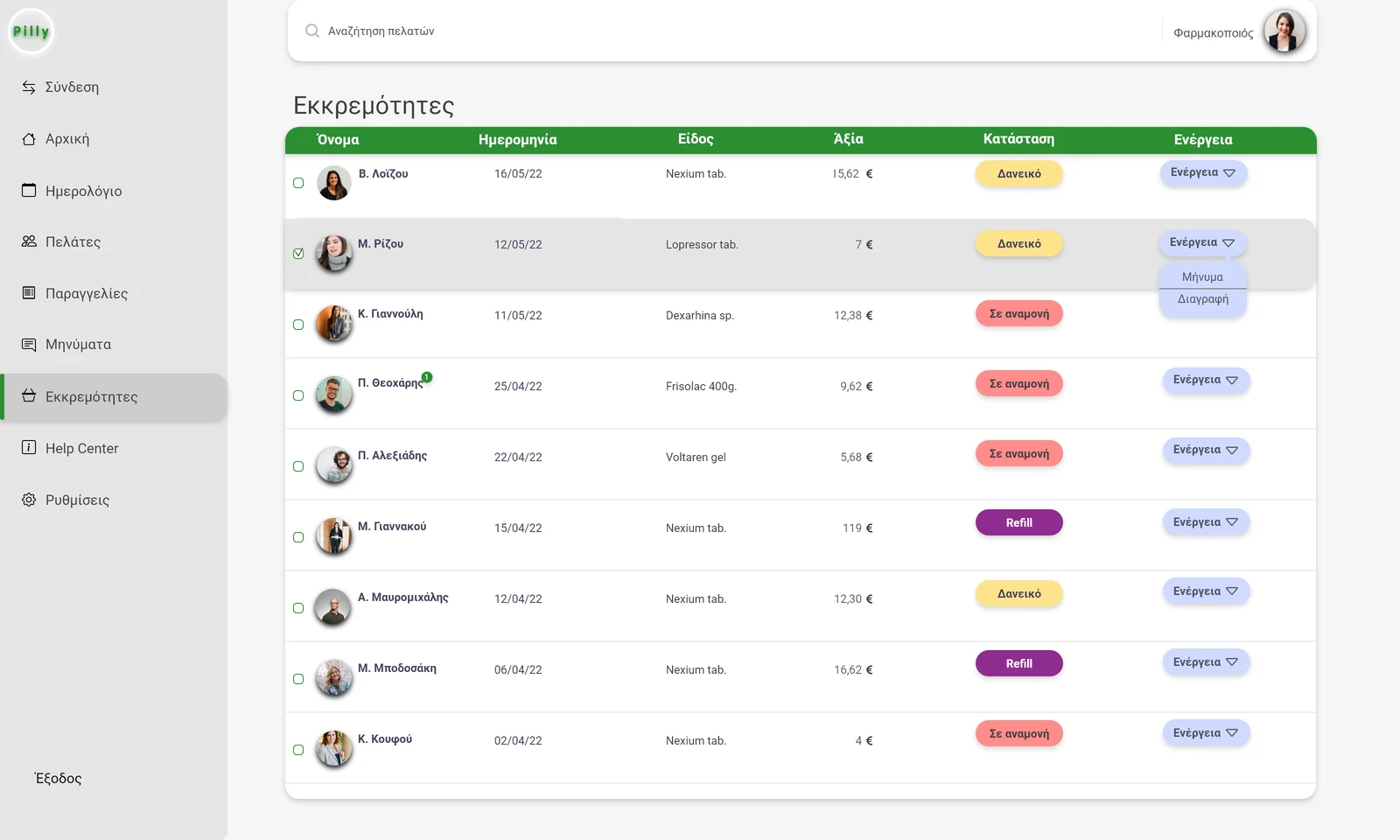Click the Ρυθμίσεις gear icon
1400x840 pixels.
29,500
